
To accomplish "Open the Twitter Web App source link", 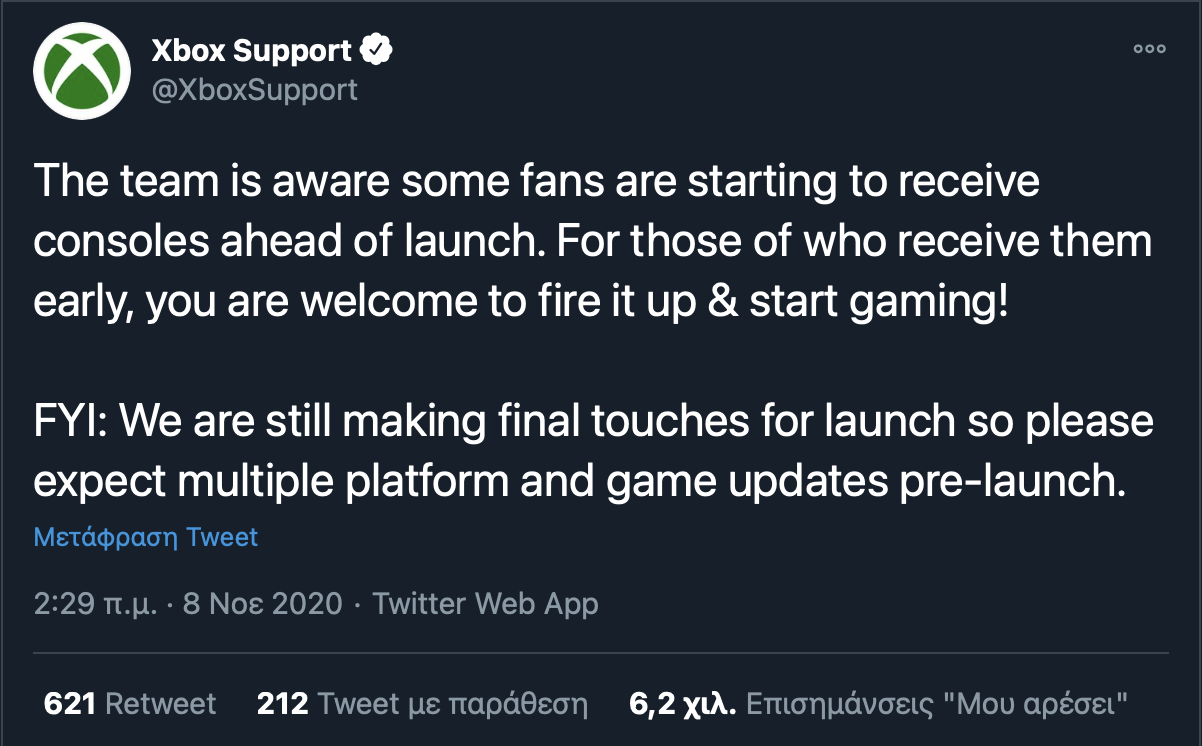I will tap(485, 604).
